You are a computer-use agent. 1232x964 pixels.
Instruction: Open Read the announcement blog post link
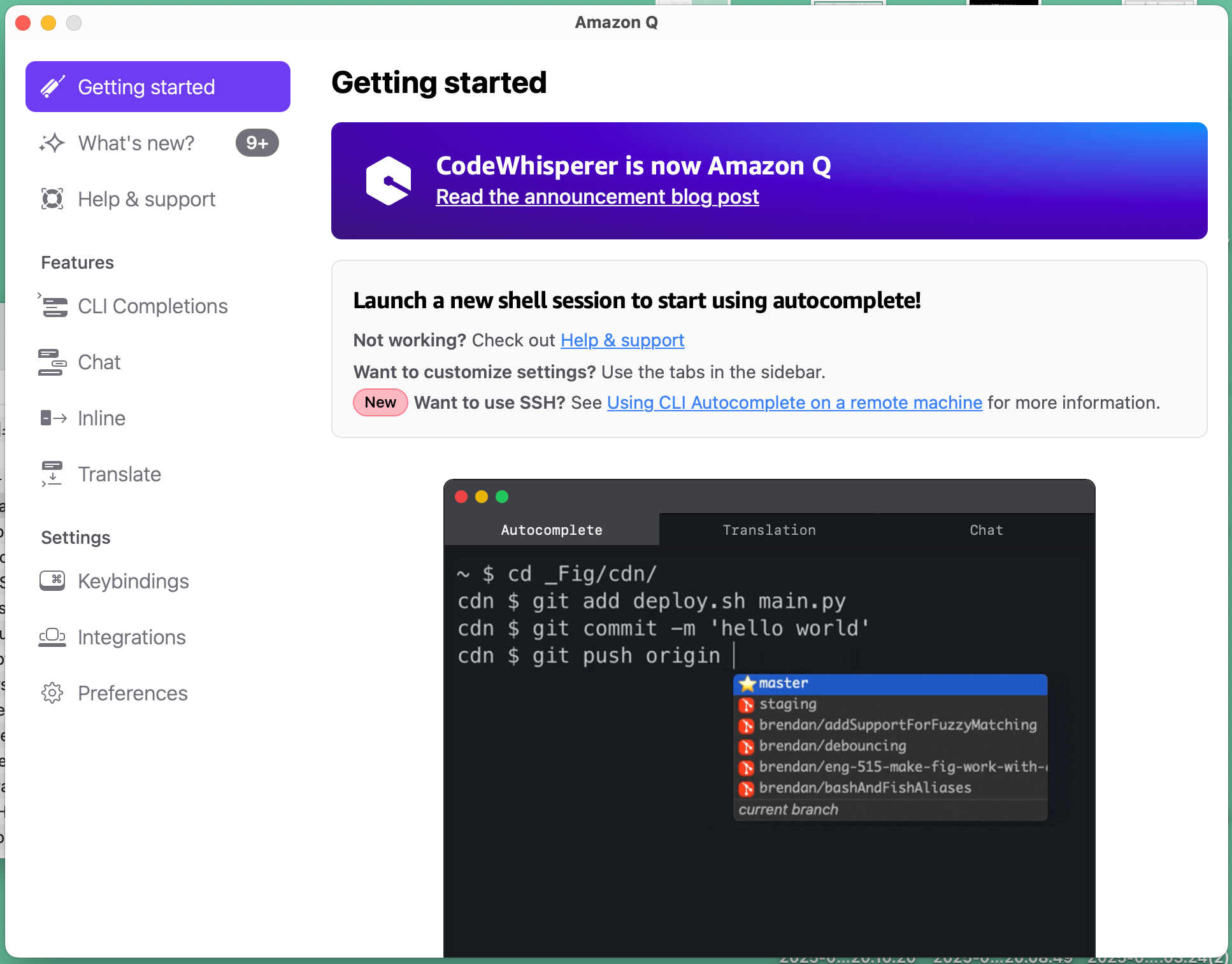tap(598, 197)
